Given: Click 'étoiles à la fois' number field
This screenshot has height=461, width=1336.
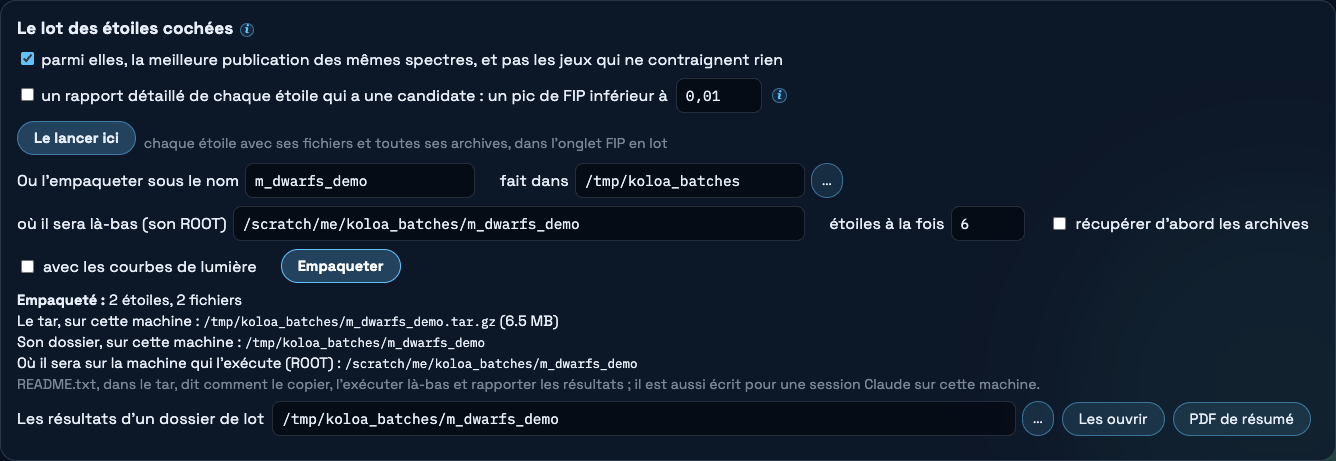Looking at the screenshot, I should tap(988, 224).
